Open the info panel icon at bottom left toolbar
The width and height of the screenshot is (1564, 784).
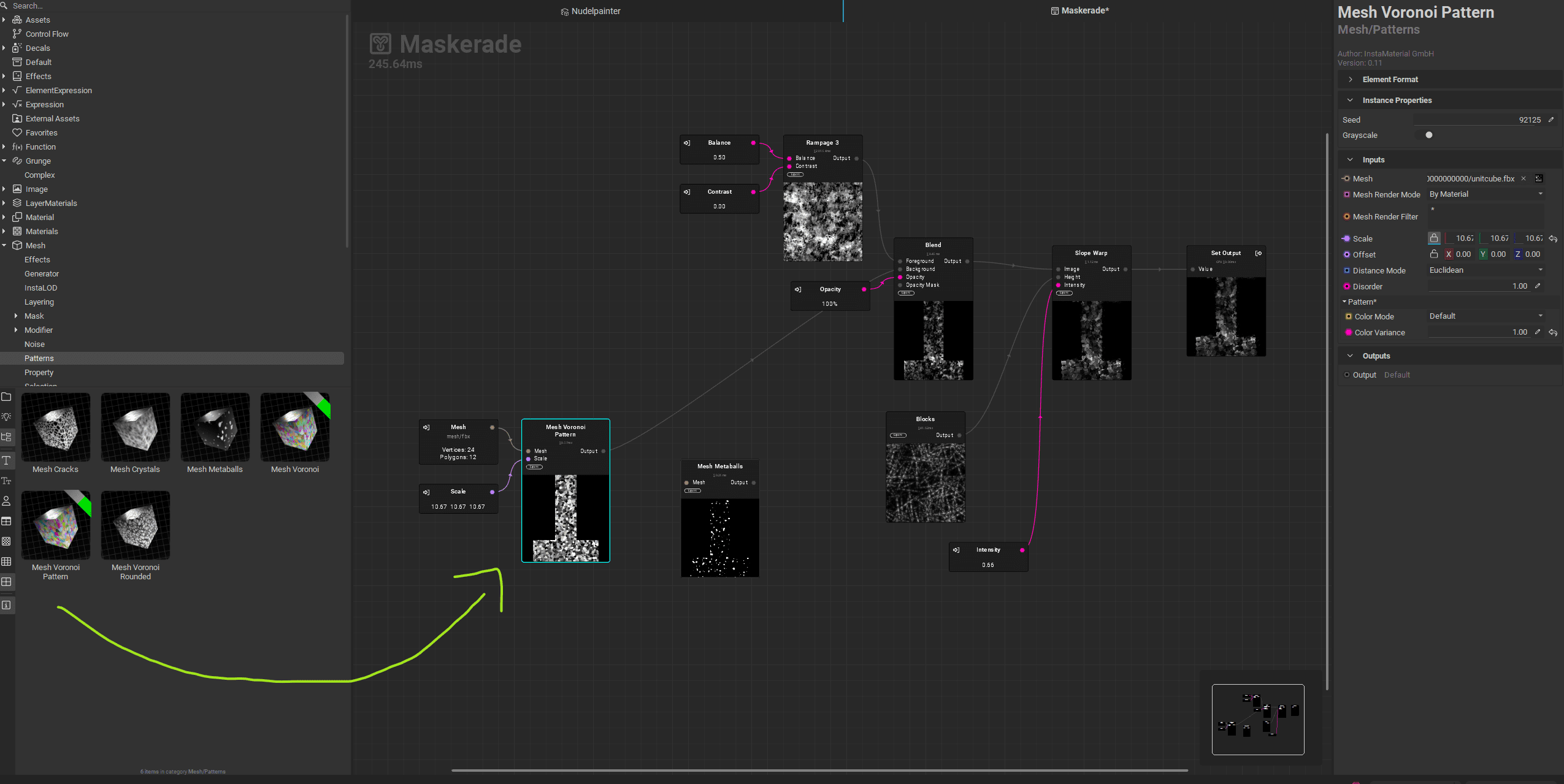click(7, 605)
